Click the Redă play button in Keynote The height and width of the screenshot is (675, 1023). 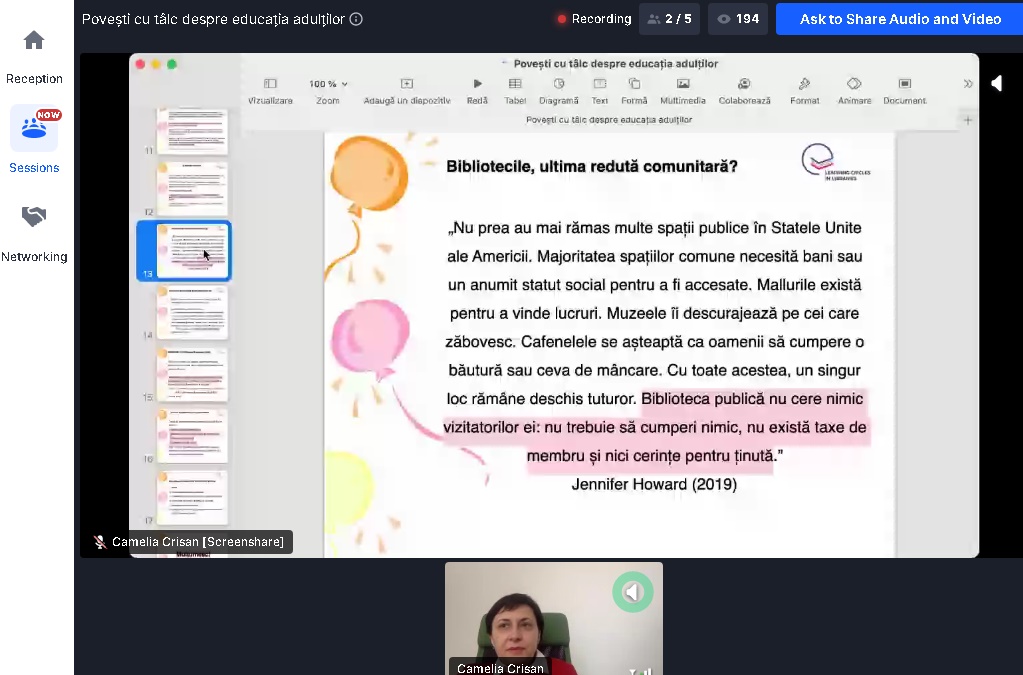click(x=477, y=85)
